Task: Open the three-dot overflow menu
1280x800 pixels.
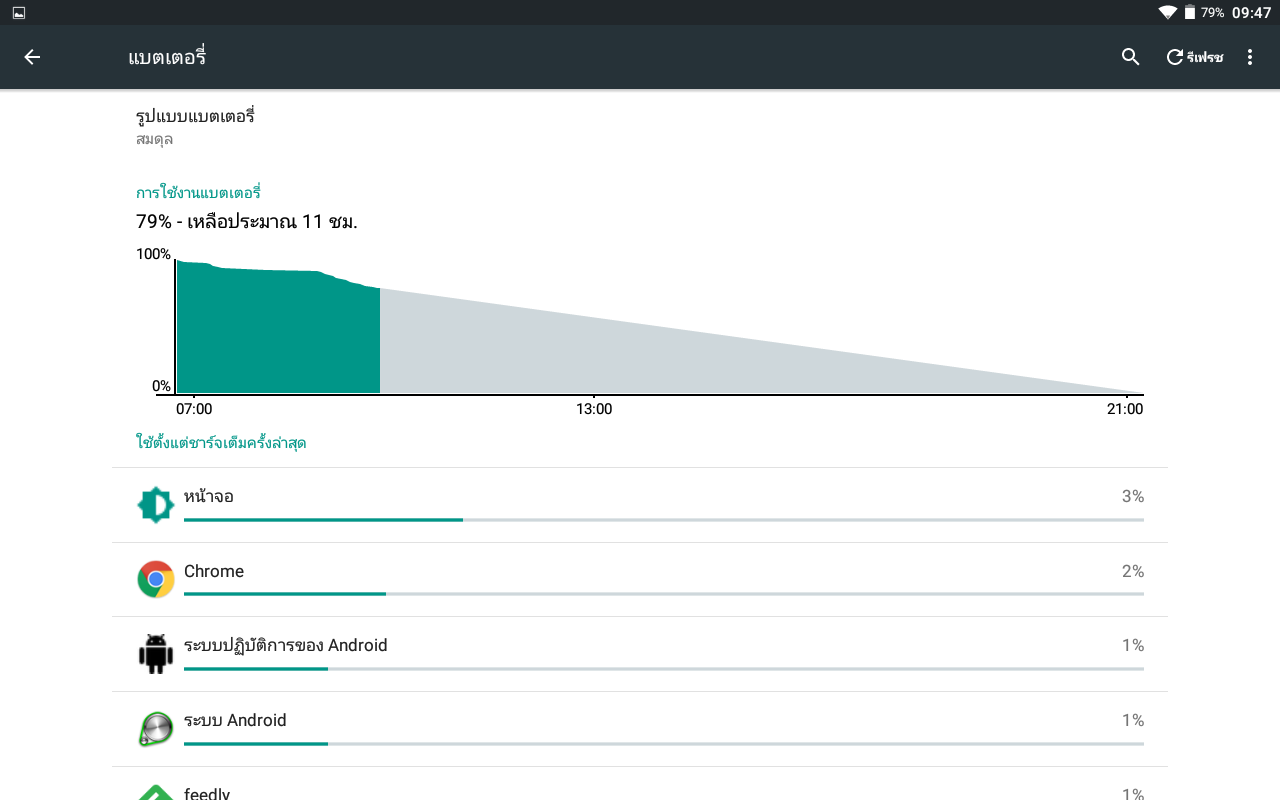Action: [1250, 57]
